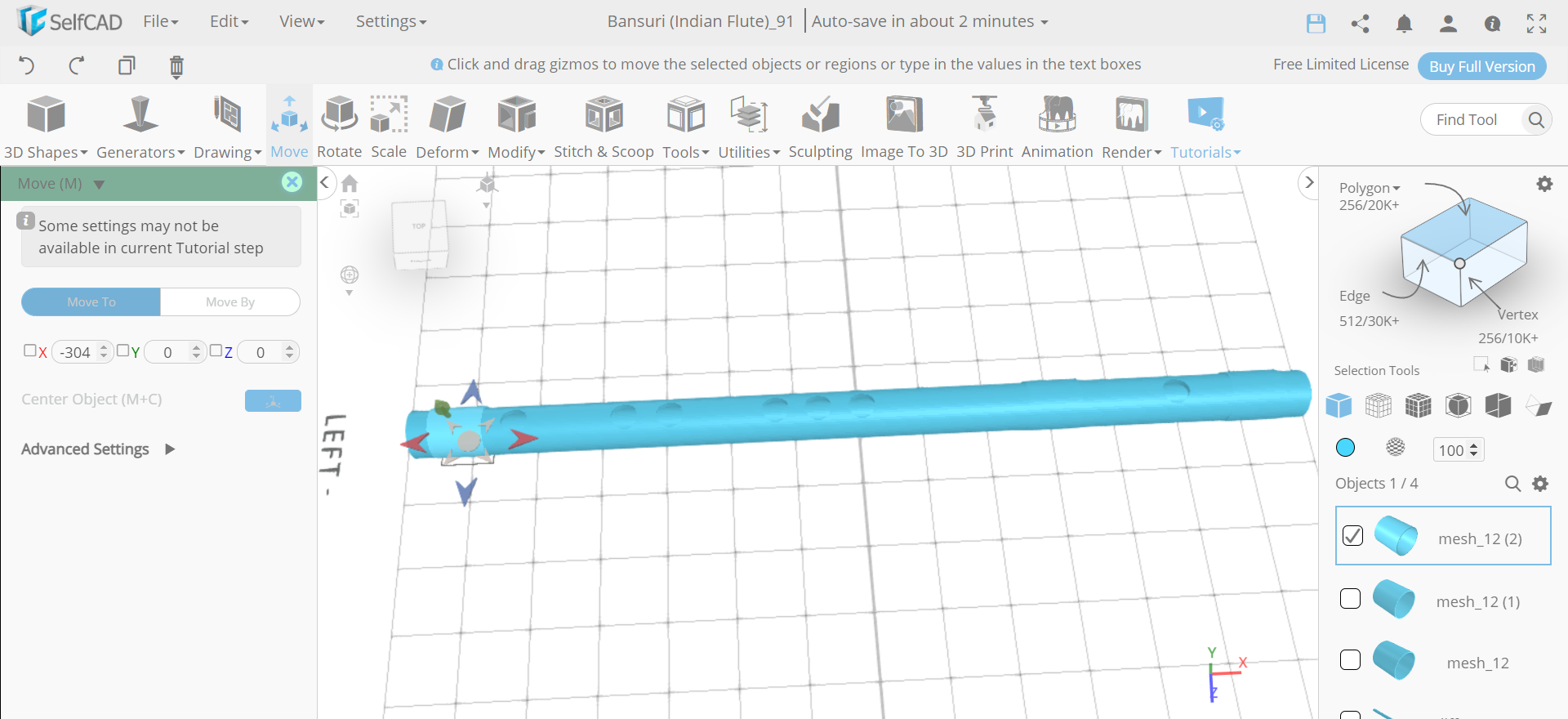The width and height of the screenshot is (1568, 719).
Task: Select Edge selection mode label
Action: coord(1354,296)
